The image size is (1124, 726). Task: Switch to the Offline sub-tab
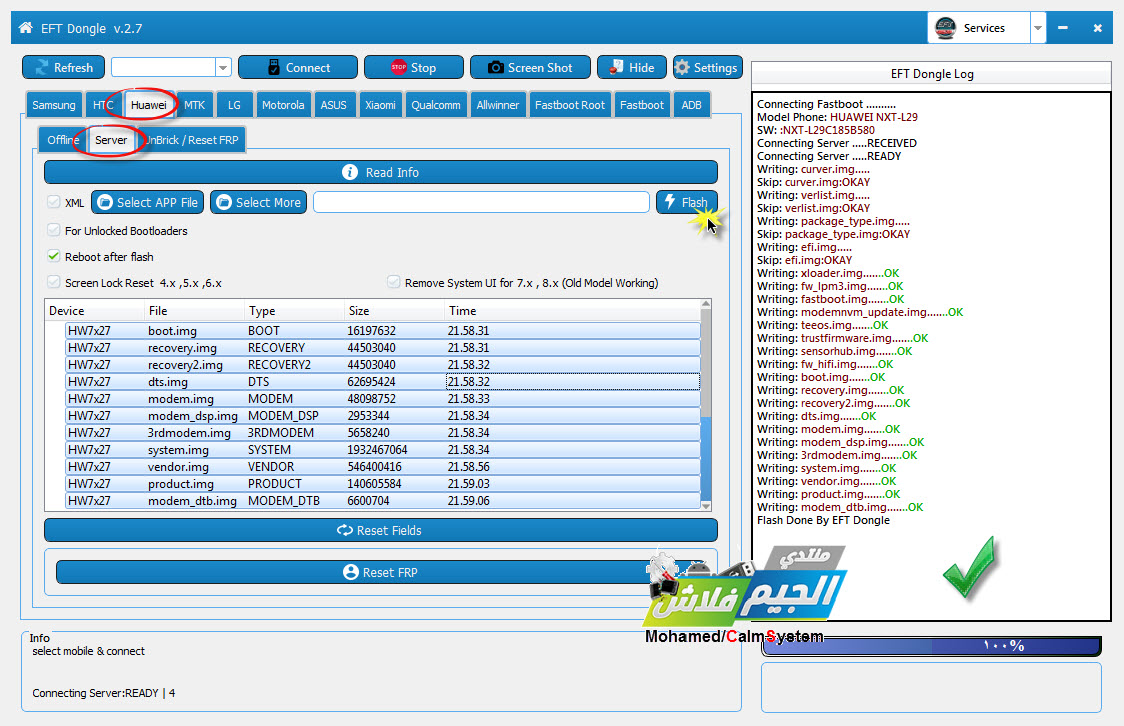[x=62, y=140]
